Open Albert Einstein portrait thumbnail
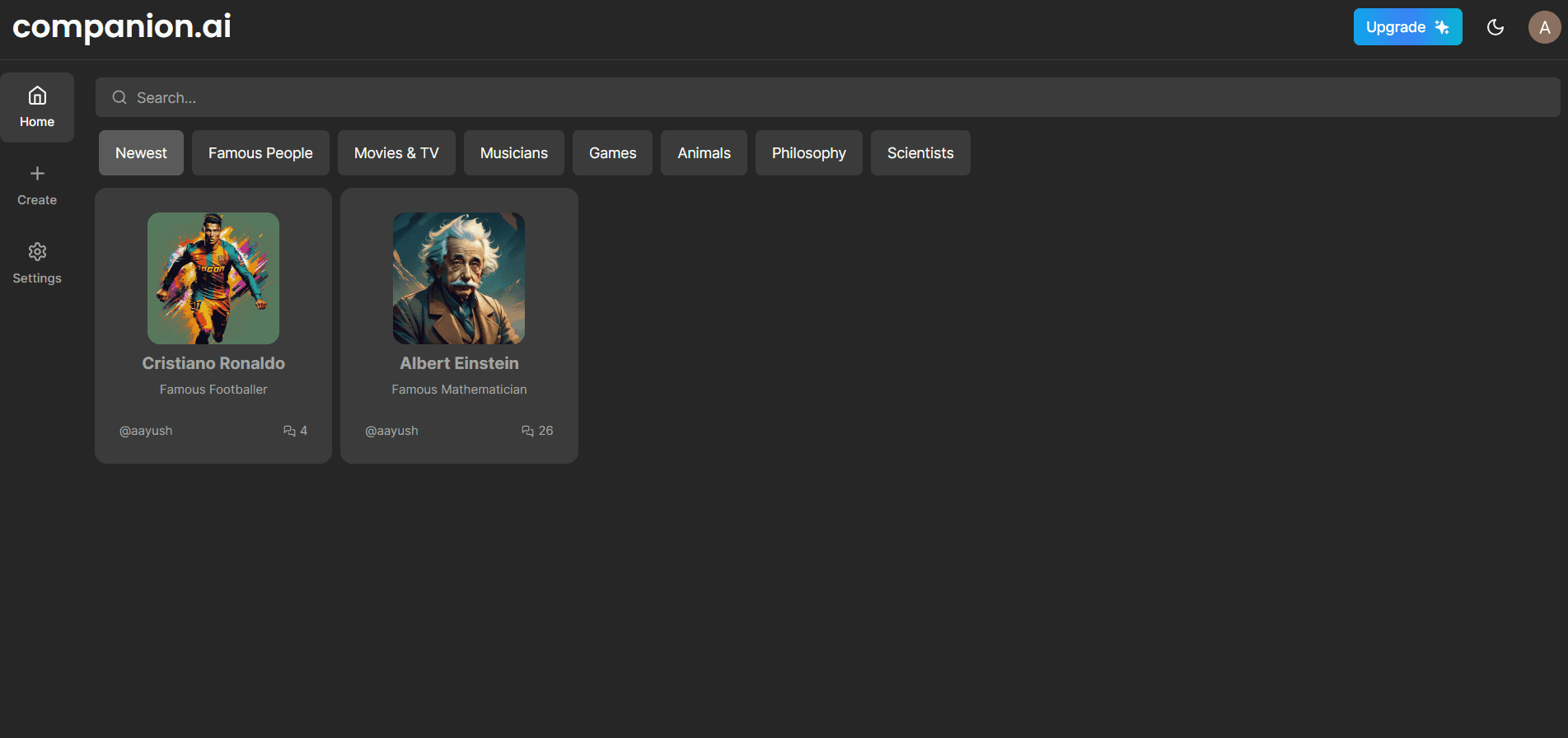 tap(459, 278)
